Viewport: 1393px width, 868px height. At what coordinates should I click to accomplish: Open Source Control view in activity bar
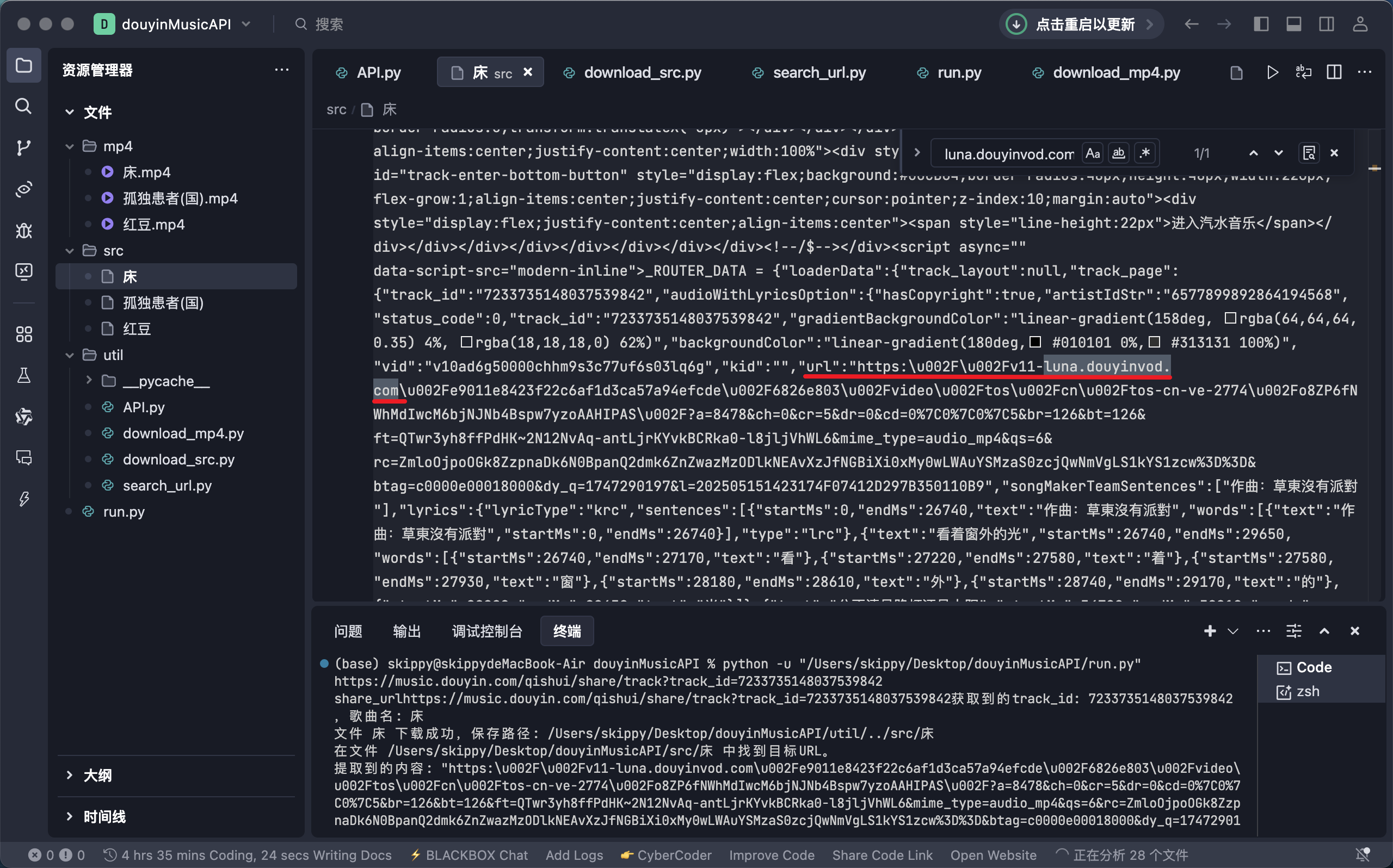(x=23, y=147)
